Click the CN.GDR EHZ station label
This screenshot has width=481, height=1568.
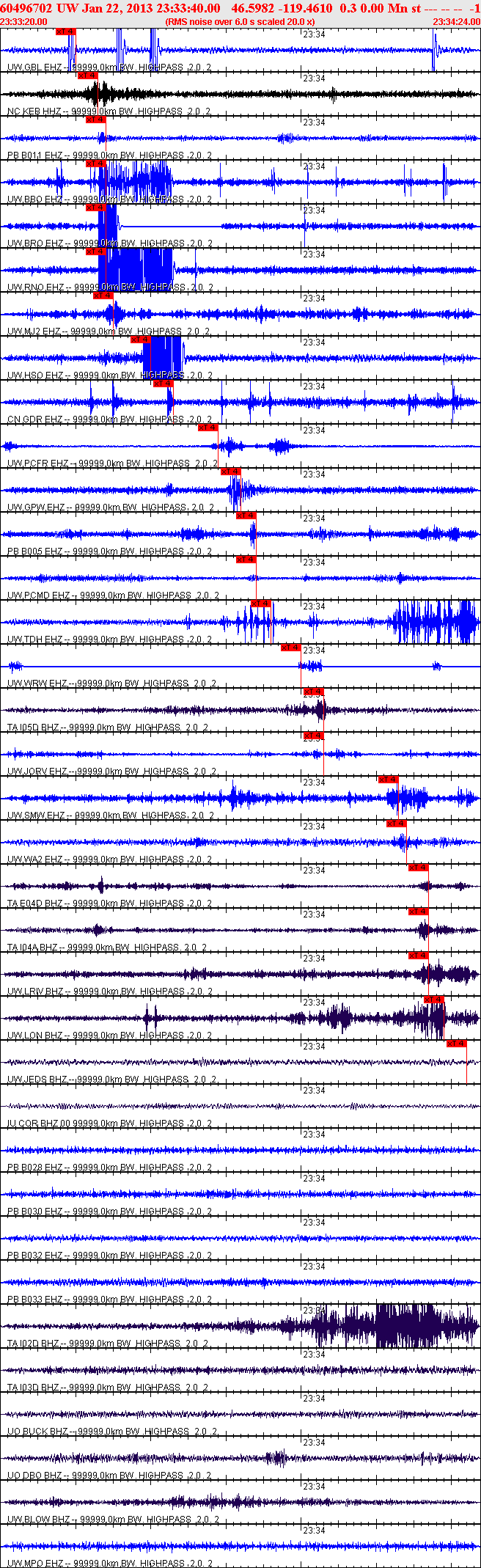tap(110, 420)
